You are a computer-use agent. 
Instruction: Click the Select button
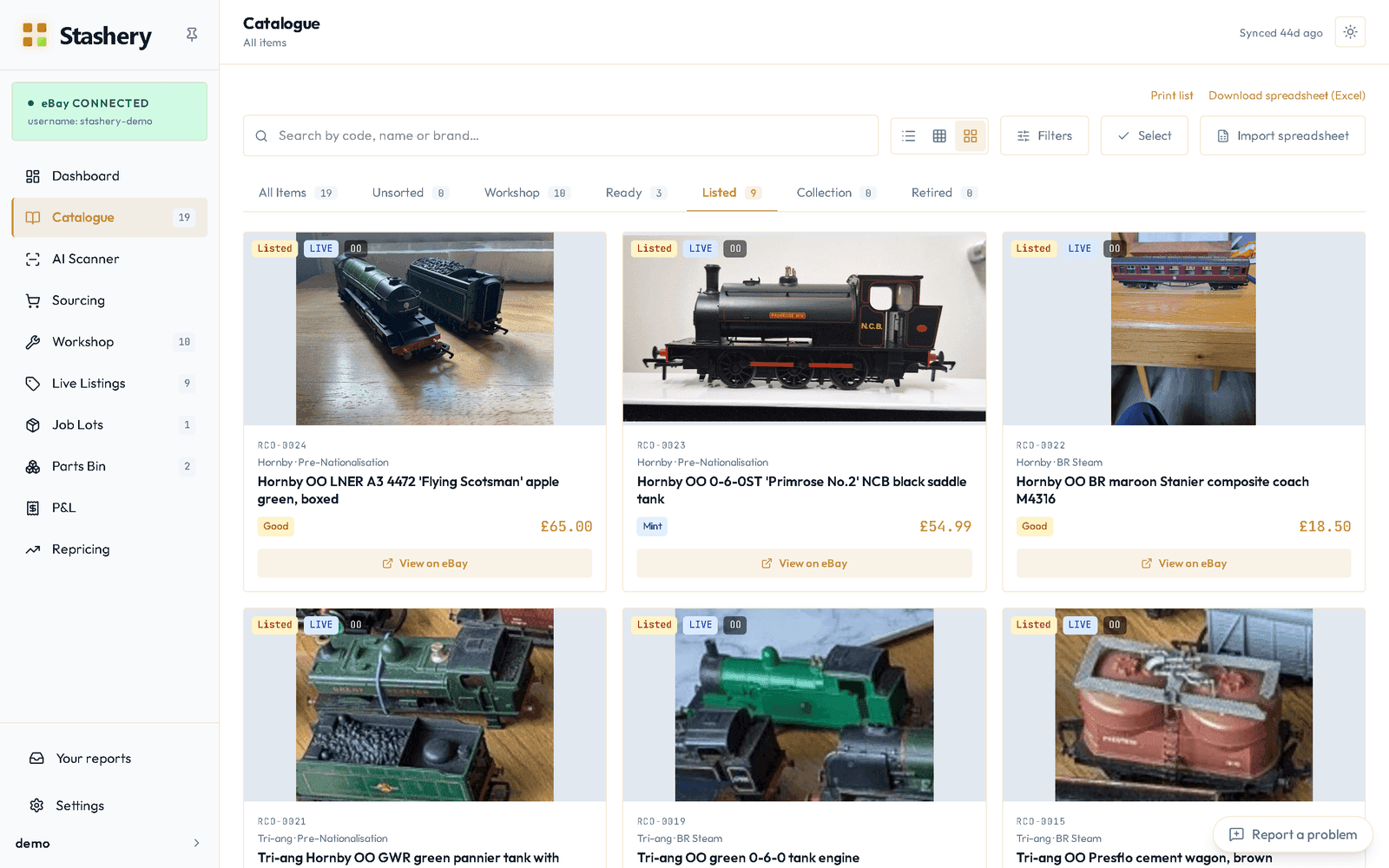pyautogui.click(x=1144, y=136)
